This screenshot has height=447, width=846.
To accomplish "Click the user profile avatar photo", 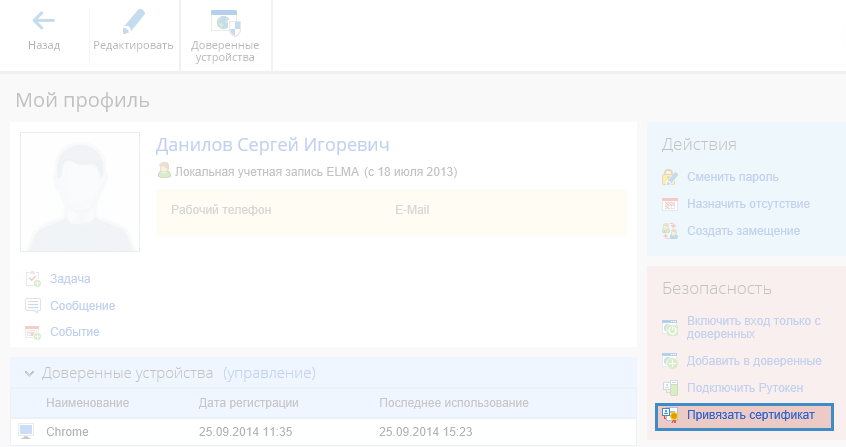I will (80, 192).
